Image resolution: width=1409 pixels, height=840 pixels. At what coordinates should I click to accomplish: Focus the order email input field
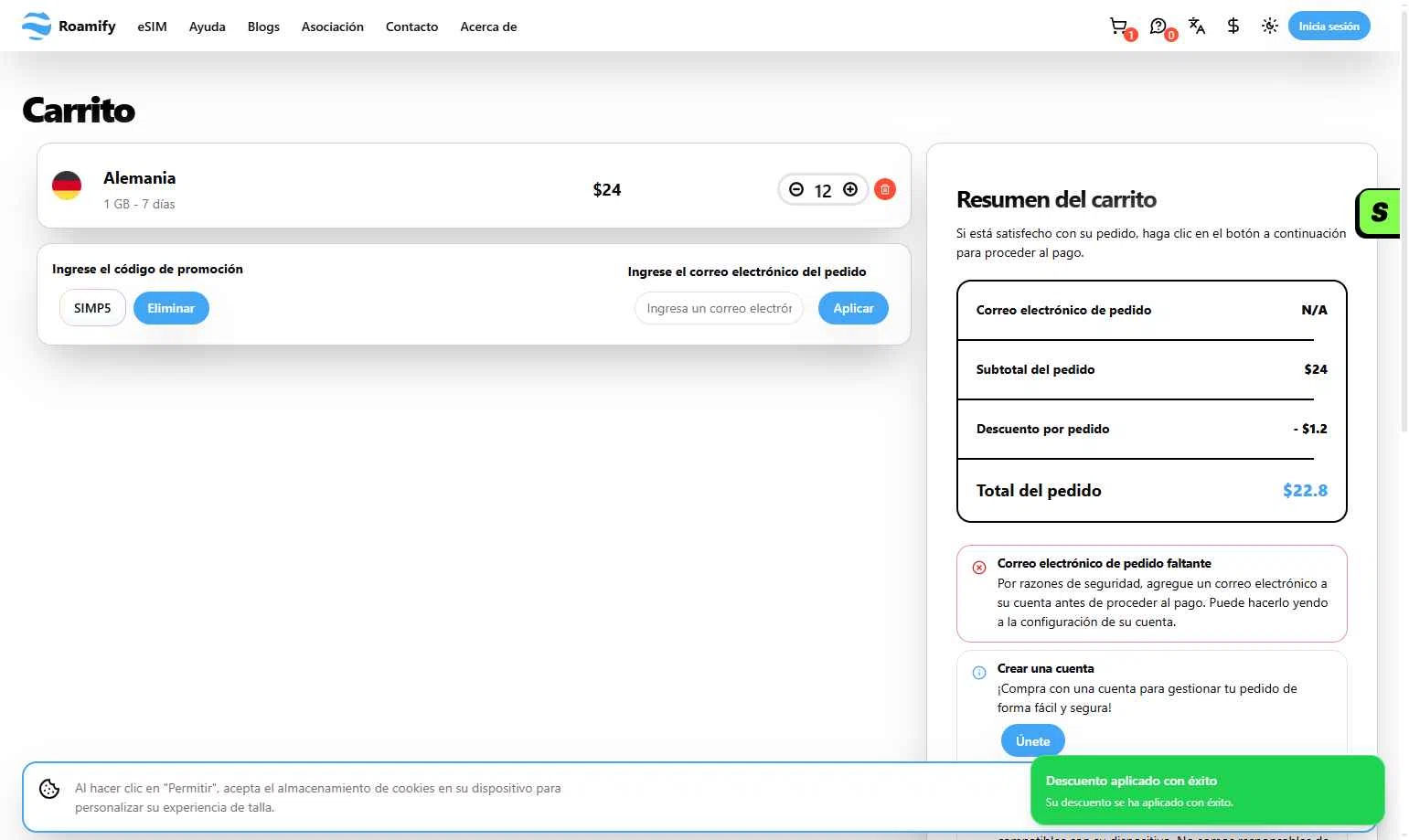pos(719,308)
